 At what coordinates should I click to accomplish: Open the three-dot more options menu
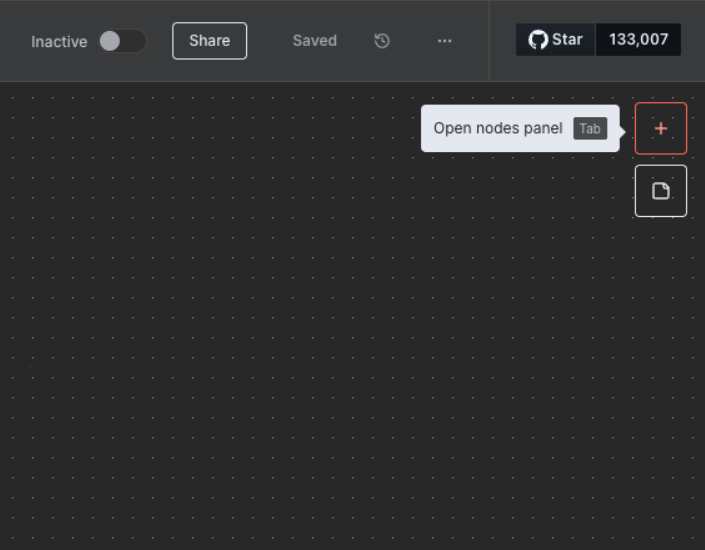pos(444,41)
